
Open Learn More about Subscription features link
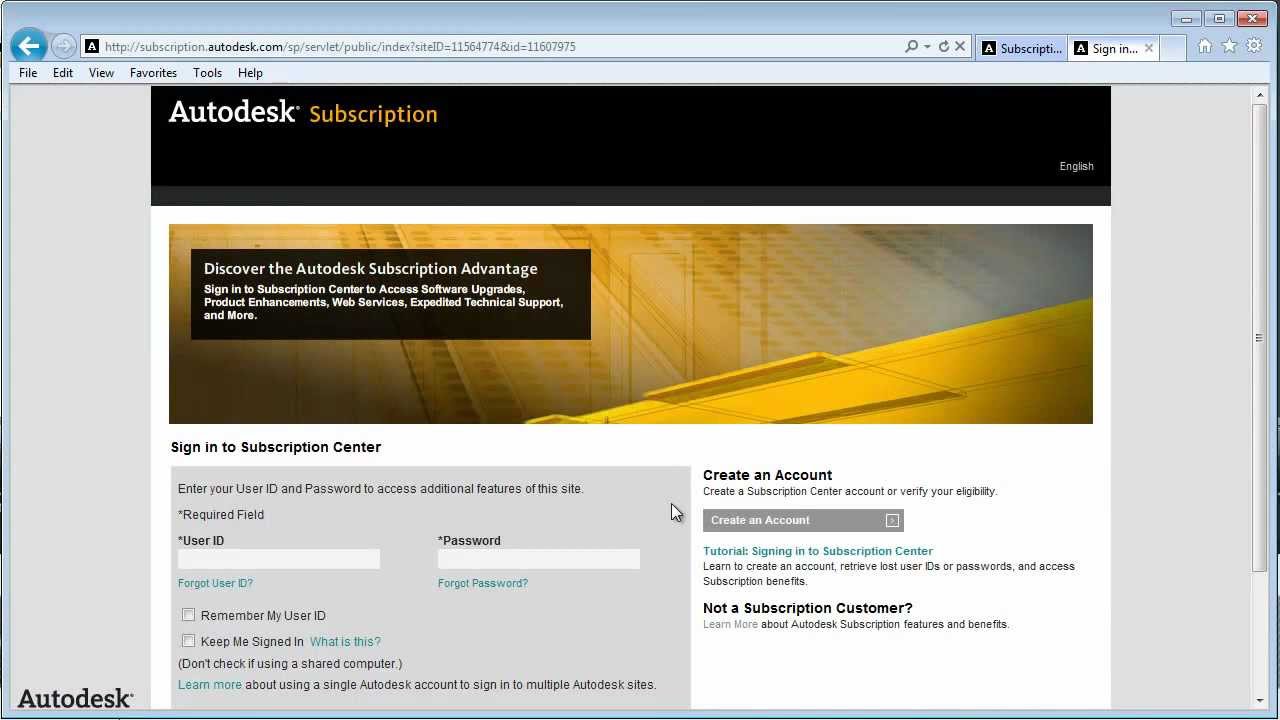[x=730, y=624]
